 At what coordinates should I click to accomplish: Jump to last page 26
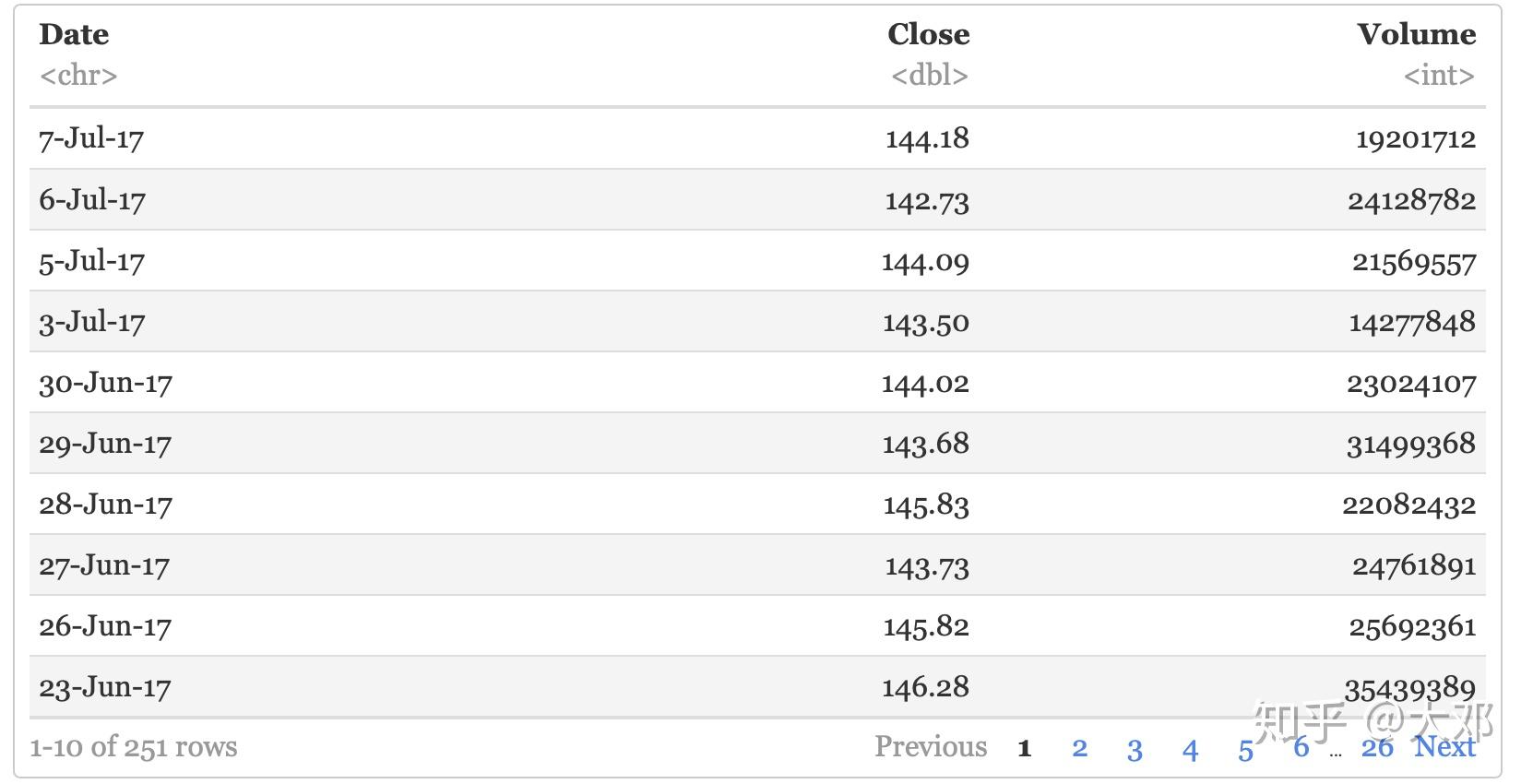[x=1376, y=747]
